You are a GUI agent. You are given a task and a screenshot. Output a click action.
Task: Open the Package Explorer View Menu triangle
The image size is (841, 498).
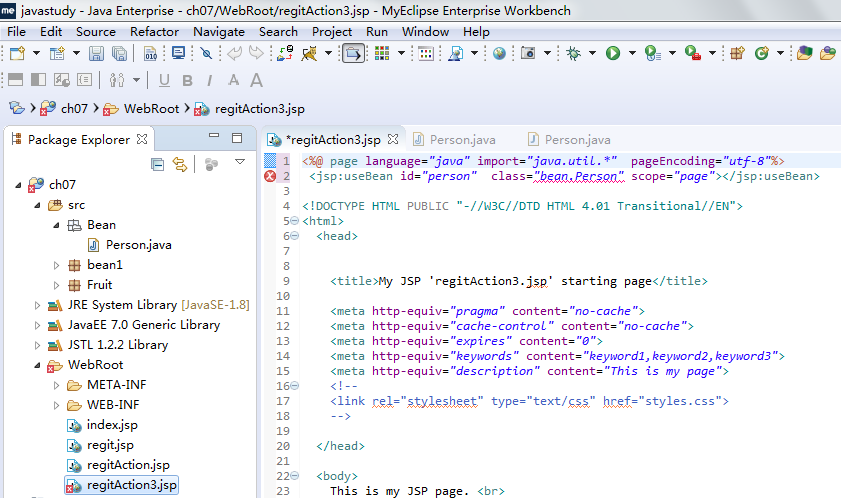(x=240, y=162)
